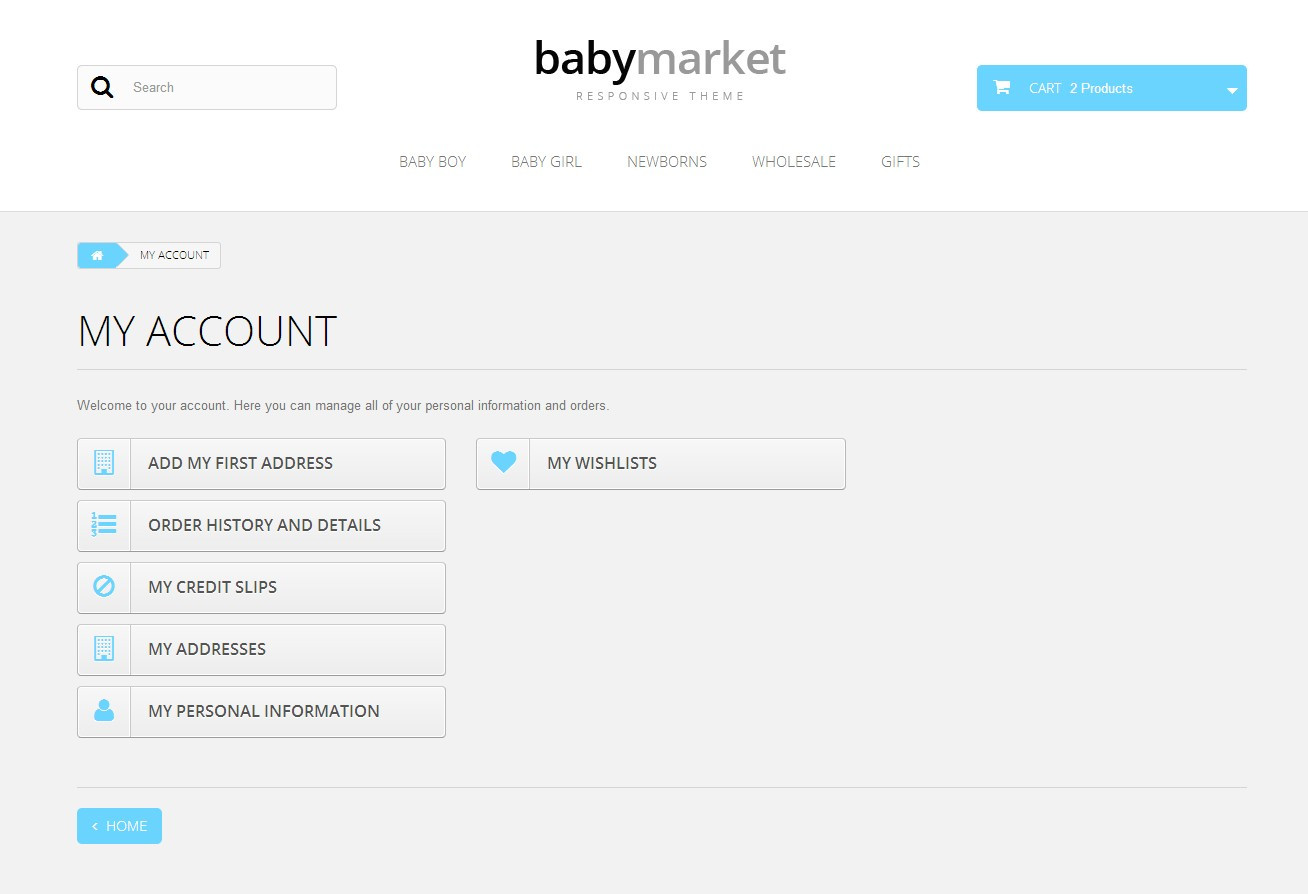This screenshot has width=1308, height=894.
Task: Click the person icon for personal information
Action: (104, 711)
